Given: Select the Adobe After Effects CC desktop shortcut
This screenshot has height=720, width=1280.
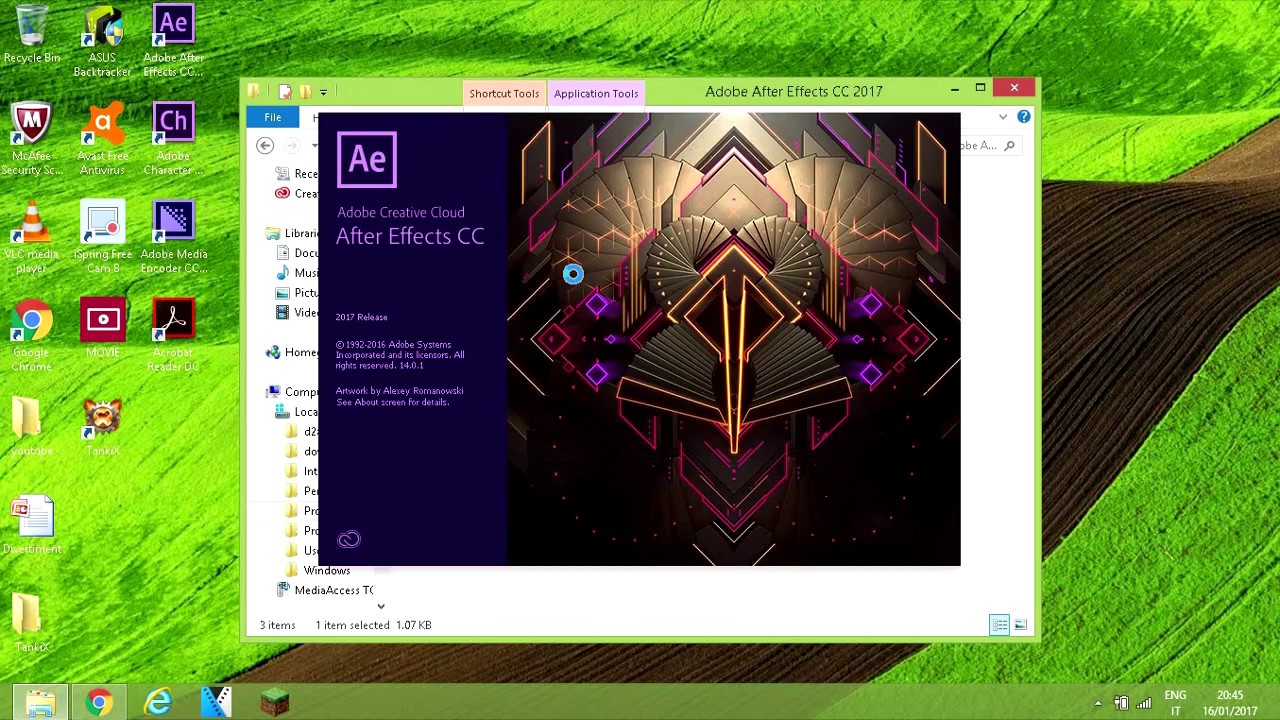Looking at the screenshot, I should click(x=173, y=42).
